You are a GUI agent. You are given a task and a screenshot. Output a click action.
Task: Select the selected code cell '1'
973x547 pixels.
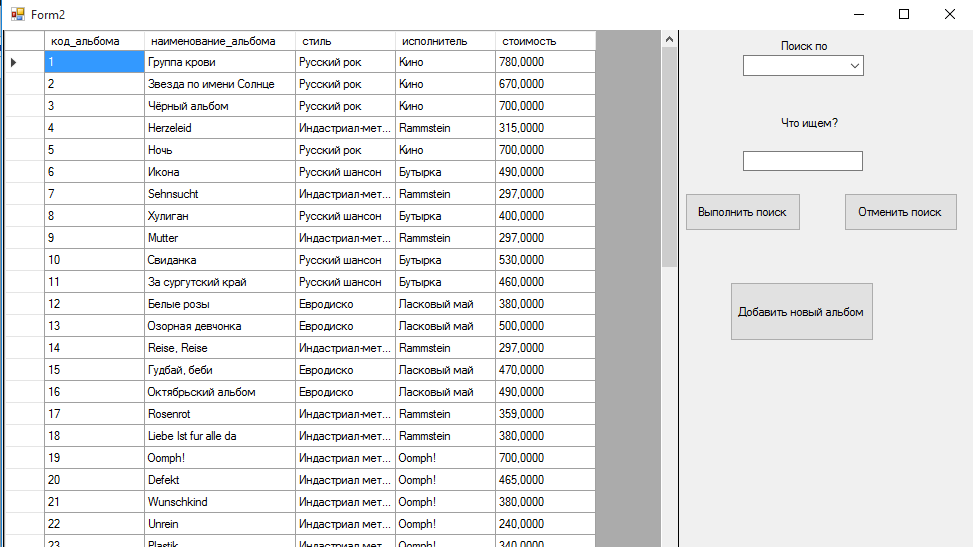94,62
